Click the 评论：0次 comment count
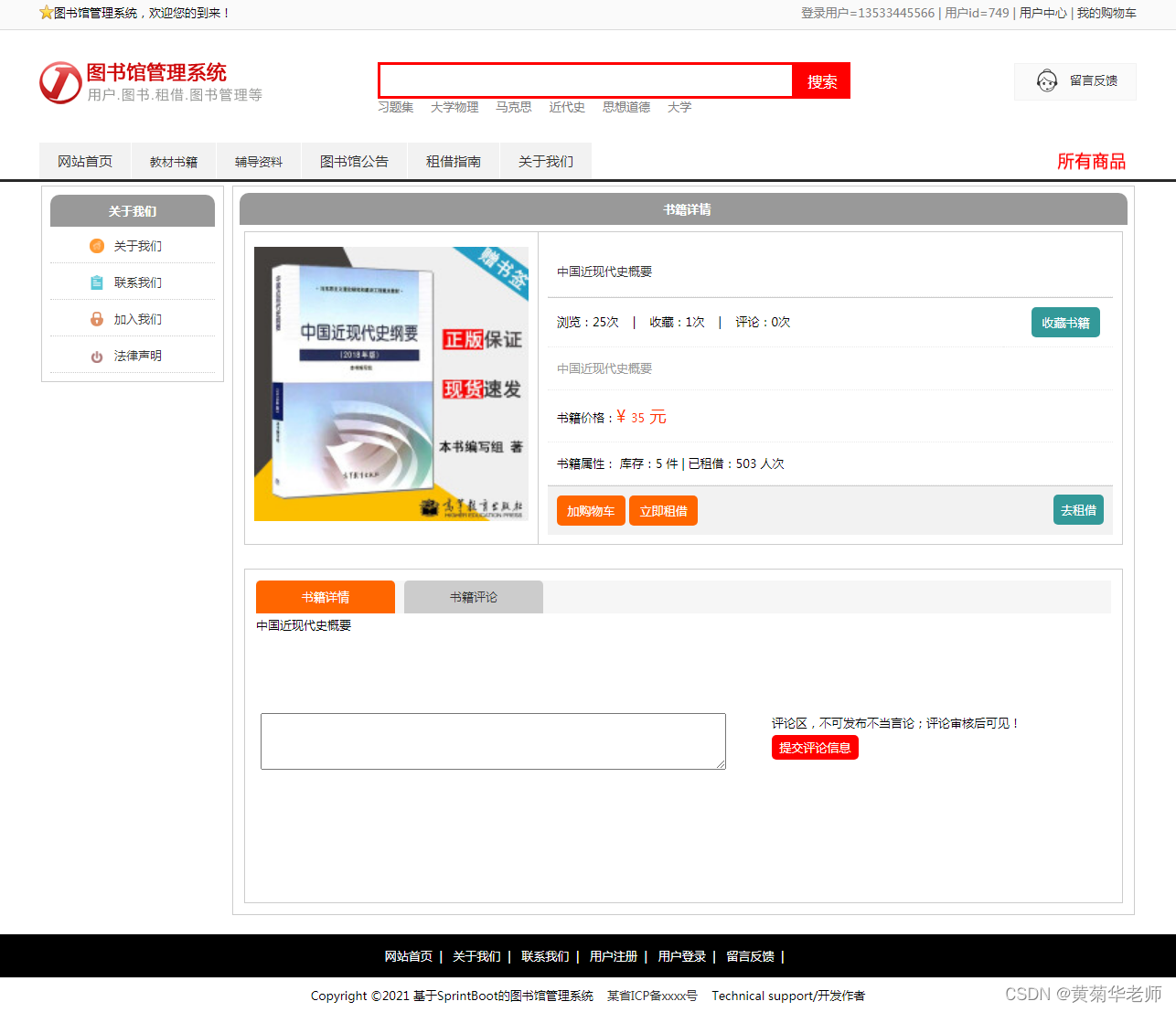The width and height of the screenshot is (1176, 1012). coord(763,322)
